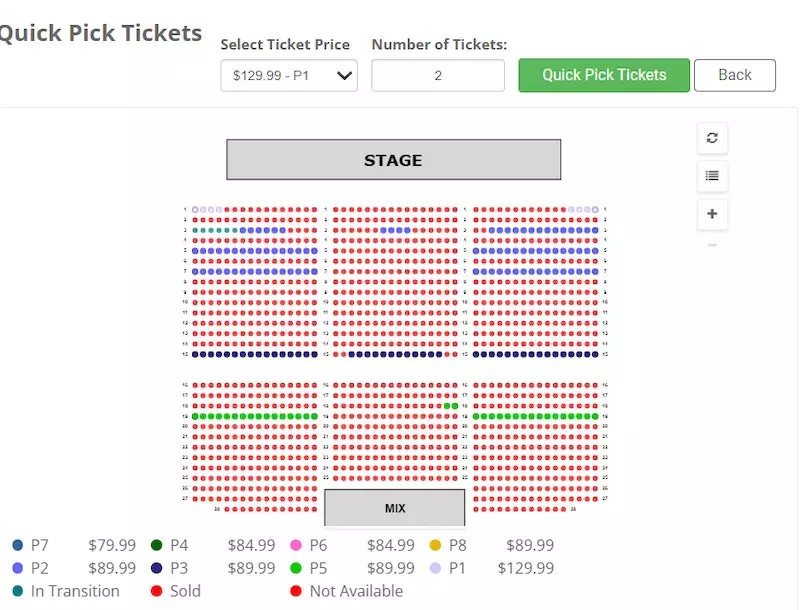Focus the Number of Tickets field
The width and height of the screenshot is (800, 610).
click(438, 75)
